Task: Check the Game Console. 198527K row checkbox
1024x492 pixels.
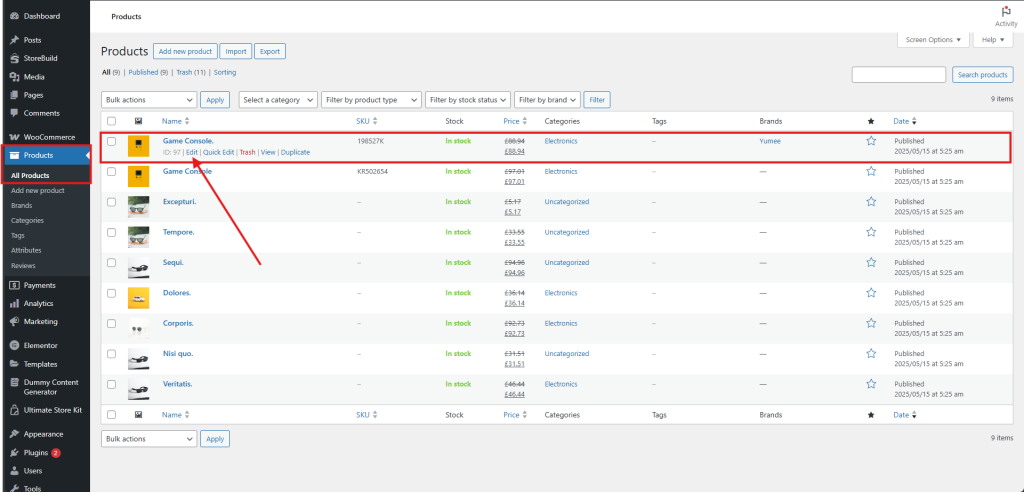Action: point(112,141)
